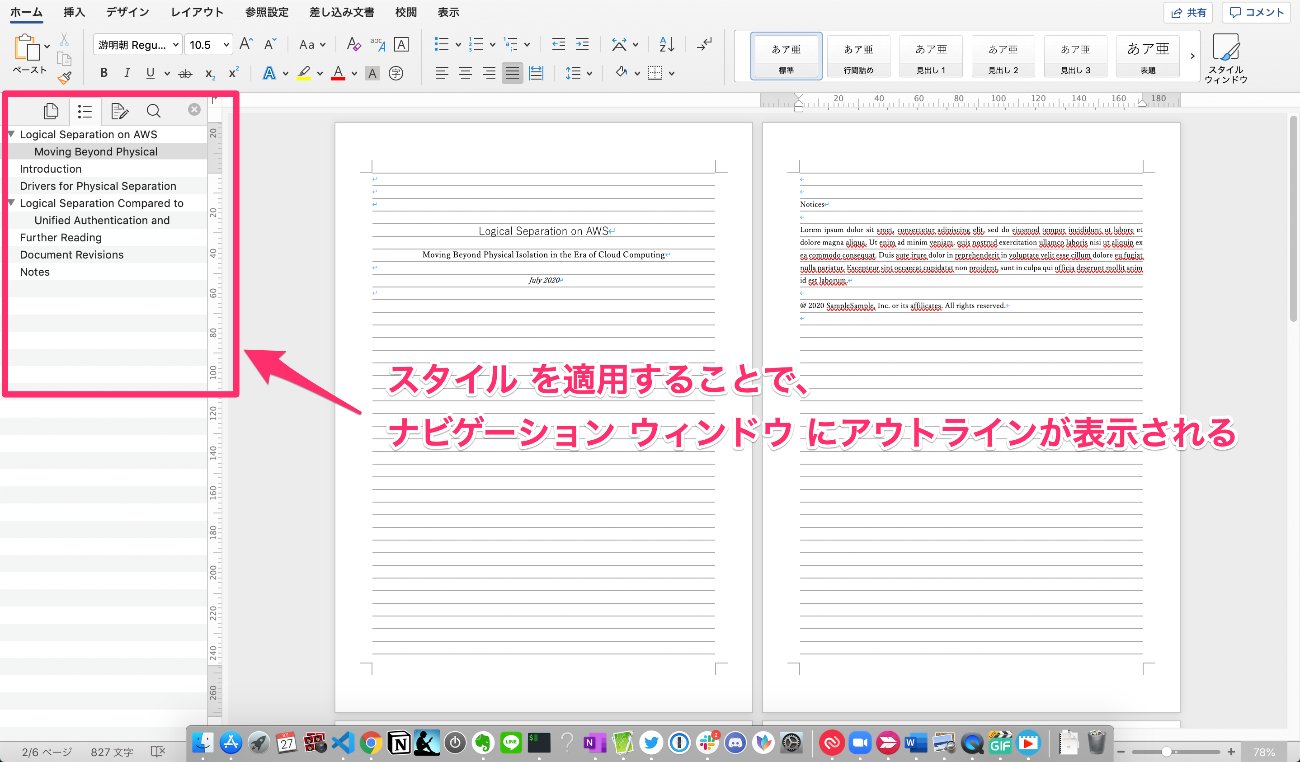Apply strikethrough formatting
Image resolution: width=1300 pixels, height=762 pixels.
184,73
